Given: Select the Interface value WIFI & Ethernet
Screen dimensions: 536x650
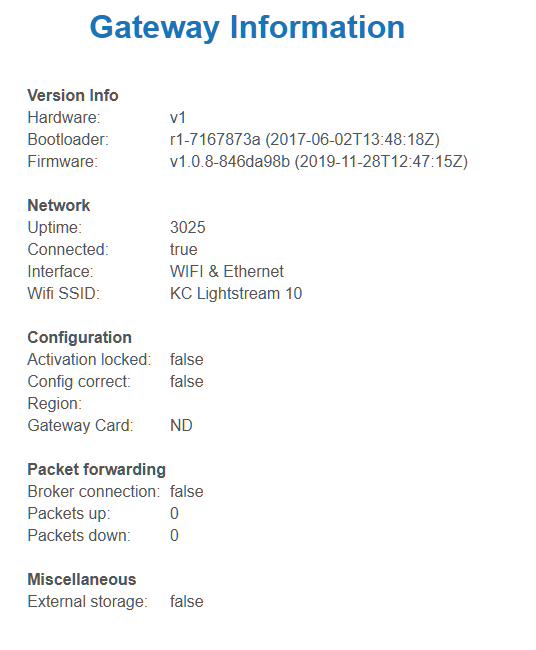Looking at the screenshot, I should 227,272.
